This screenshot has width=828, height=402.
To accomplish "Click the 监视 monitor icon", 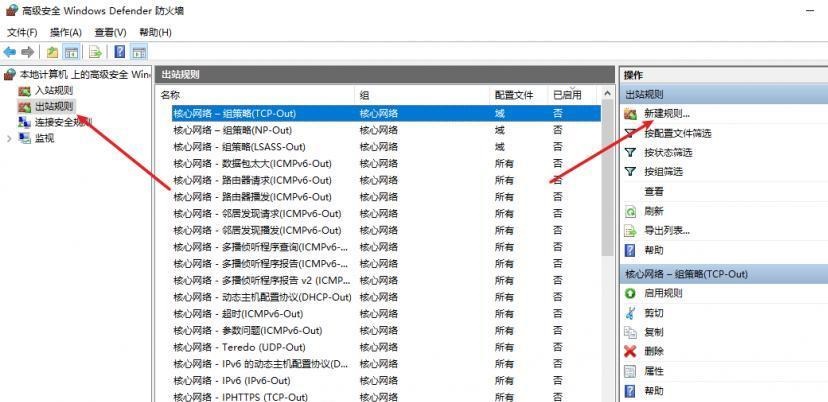I will click(24, 138).
